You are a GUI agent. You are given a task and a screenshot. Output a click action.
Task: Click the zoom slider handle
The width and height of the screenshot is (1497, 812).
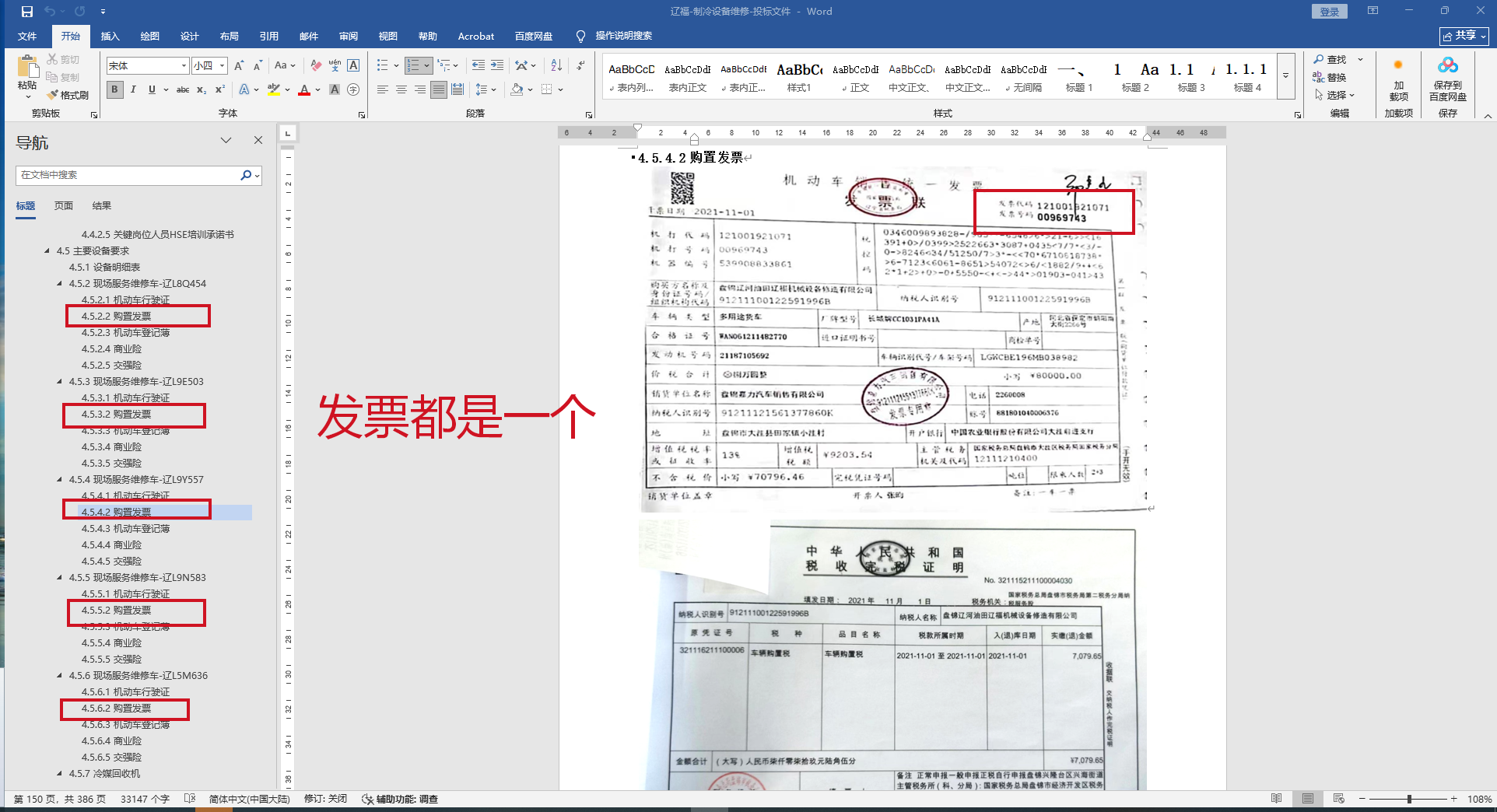[1409, 799]
